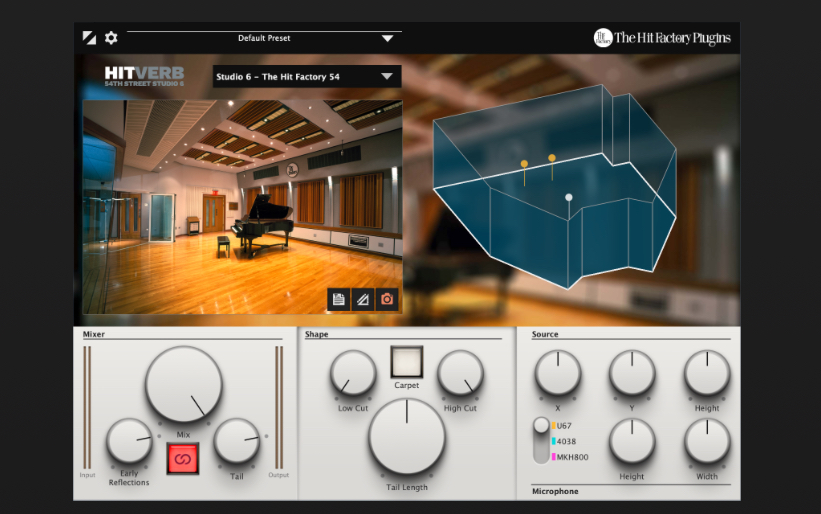Click the Microphone Width knob

pos(707,441)
